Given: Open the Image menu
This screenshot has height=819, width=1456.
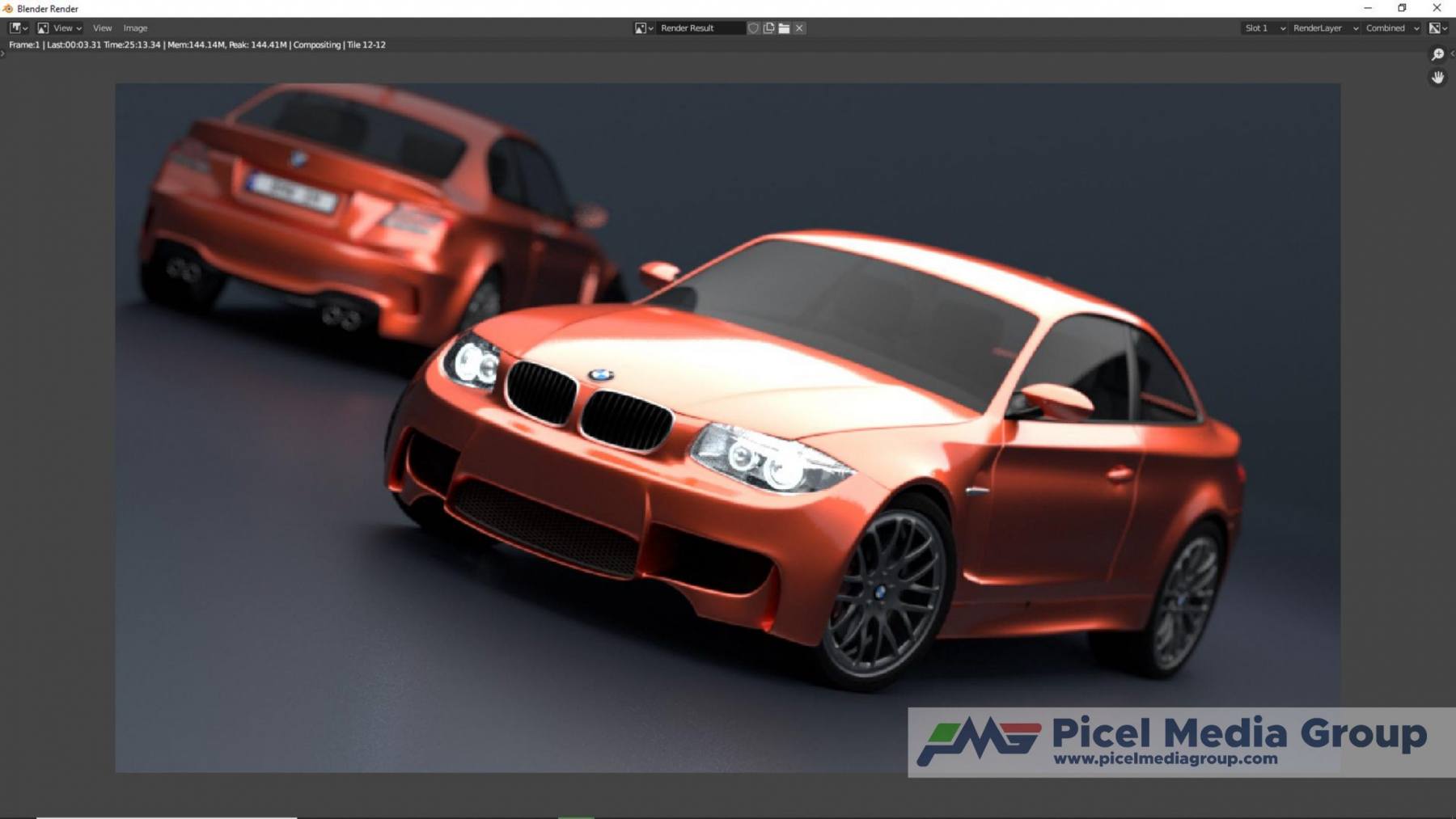Looking at the screenshot, I should click(135, 28).
